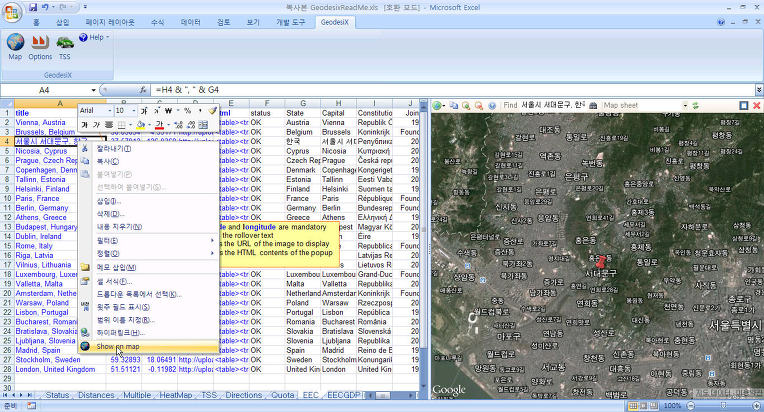Switch to the Distances sheet tab

coord(96,395)
